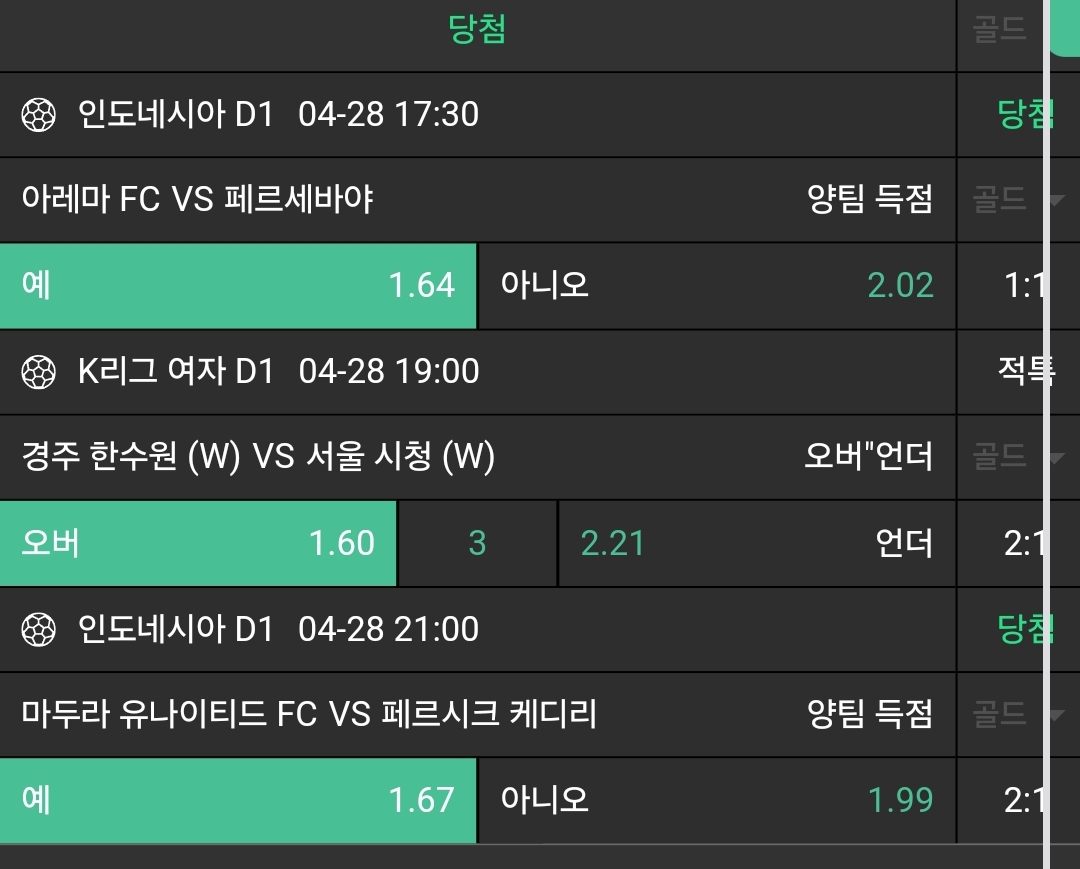Screen dimensions: 1080x869
Task: Click 골드 header next to top 당첨 tab
Action: (x=1000, y=30)
